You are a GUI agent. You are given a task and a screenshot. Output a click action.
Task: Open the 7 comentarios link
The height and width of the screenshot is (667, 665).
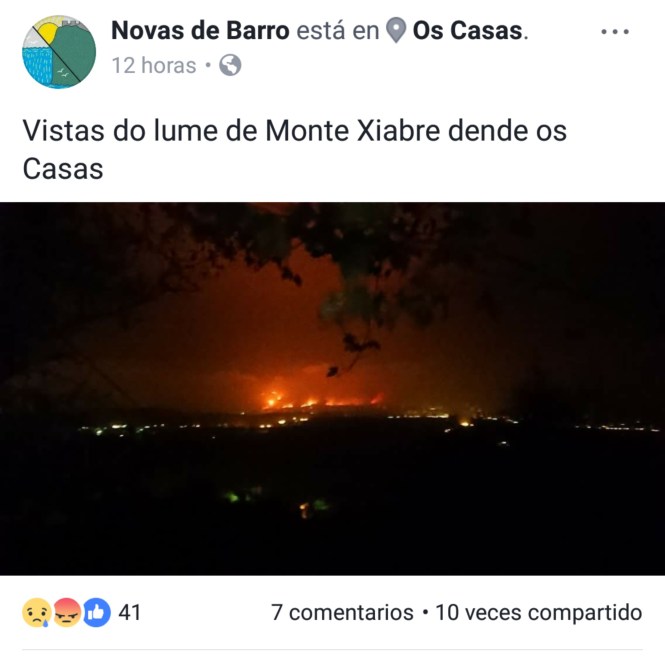pyautogui.click(x=342, y=613)
